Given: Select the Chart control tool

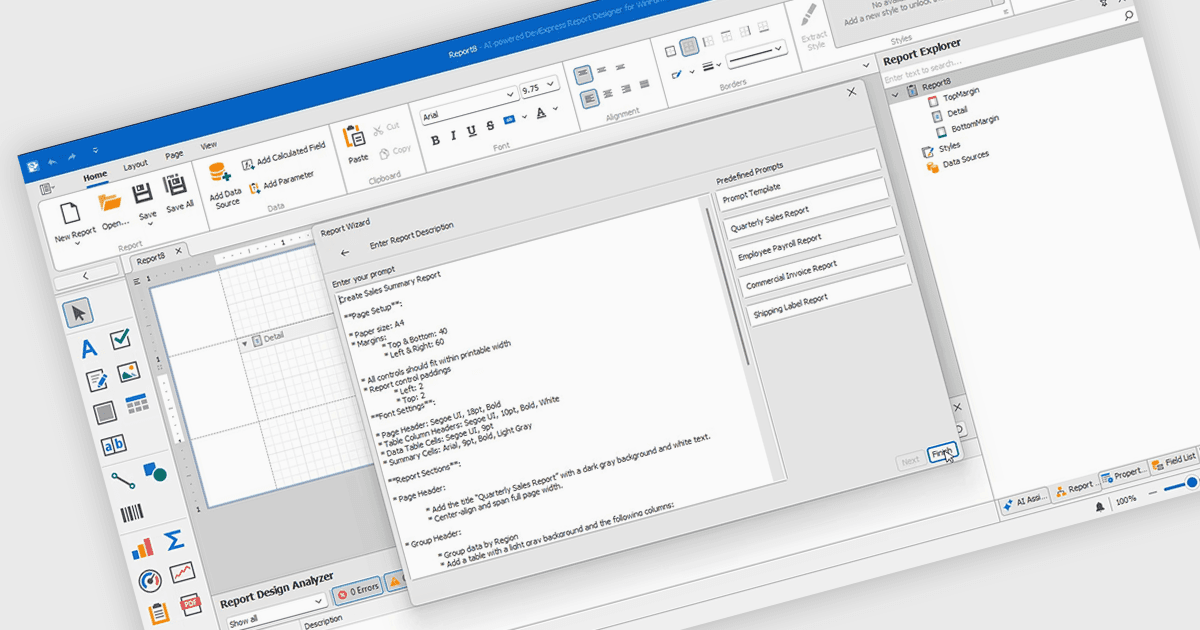Looking at the screenshot, I should pyautogui.click(x=142, y=548).
